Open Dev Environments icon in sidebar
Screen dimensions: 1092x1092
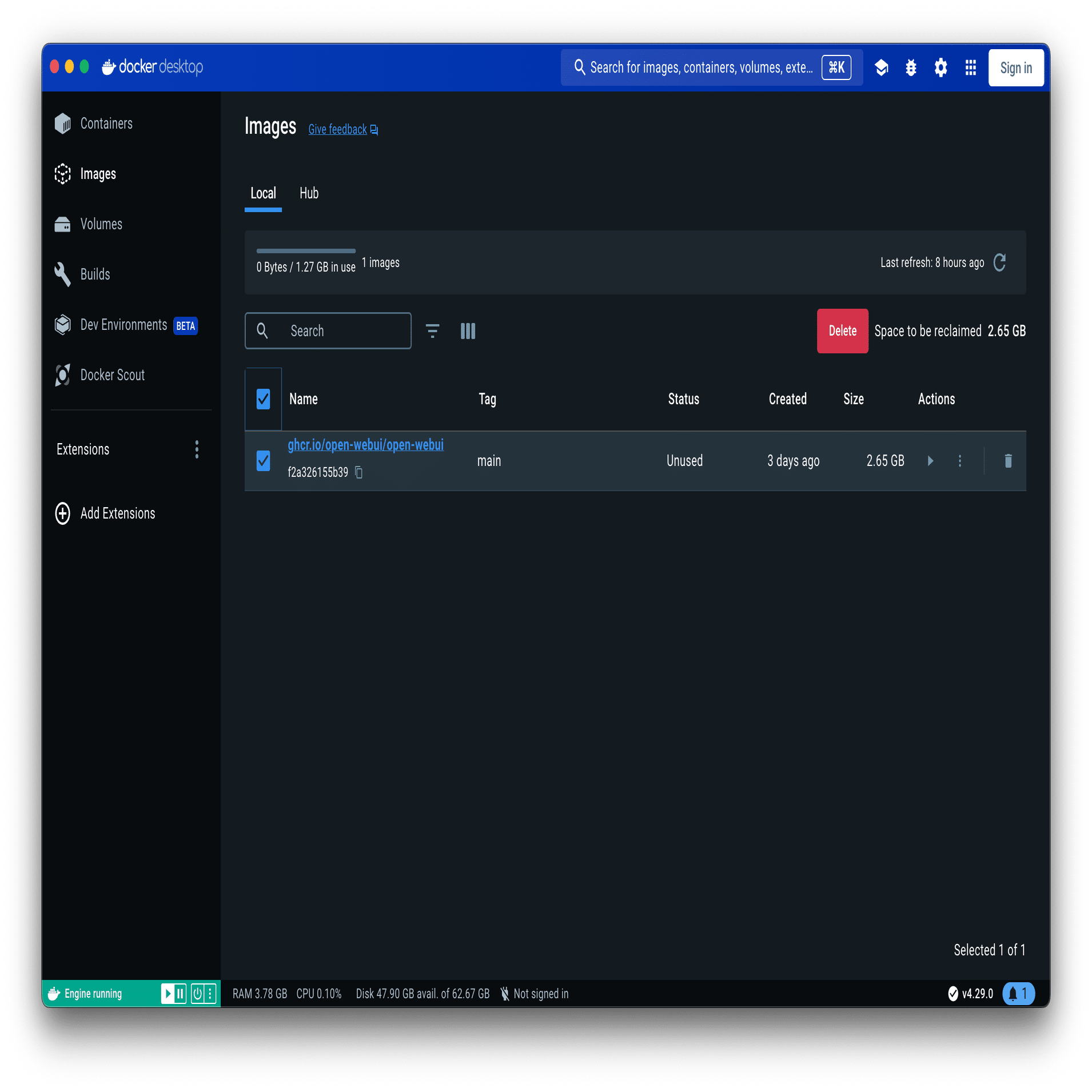coord(62,325)
